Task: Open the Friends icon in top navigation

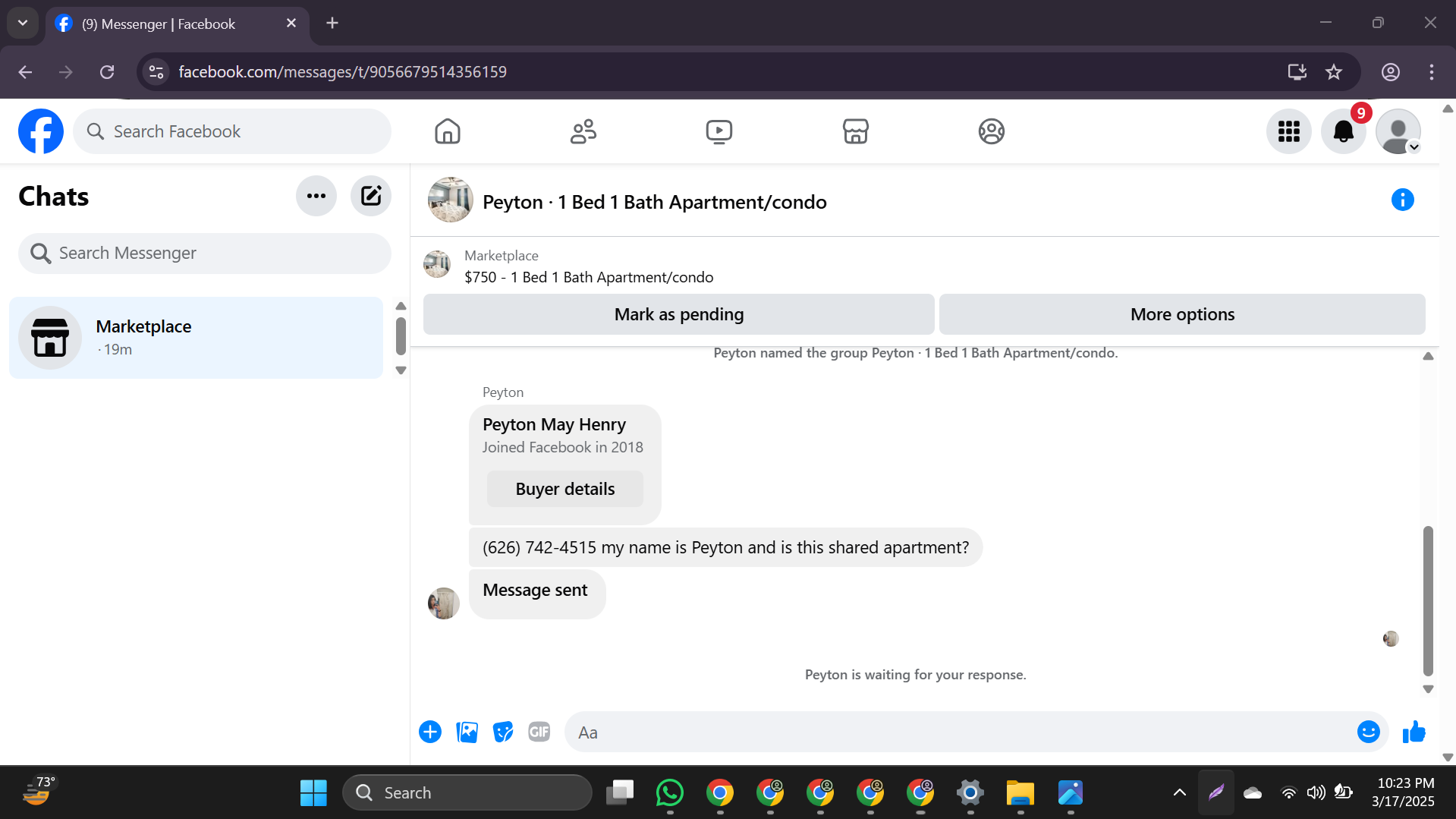Action: 583,131
